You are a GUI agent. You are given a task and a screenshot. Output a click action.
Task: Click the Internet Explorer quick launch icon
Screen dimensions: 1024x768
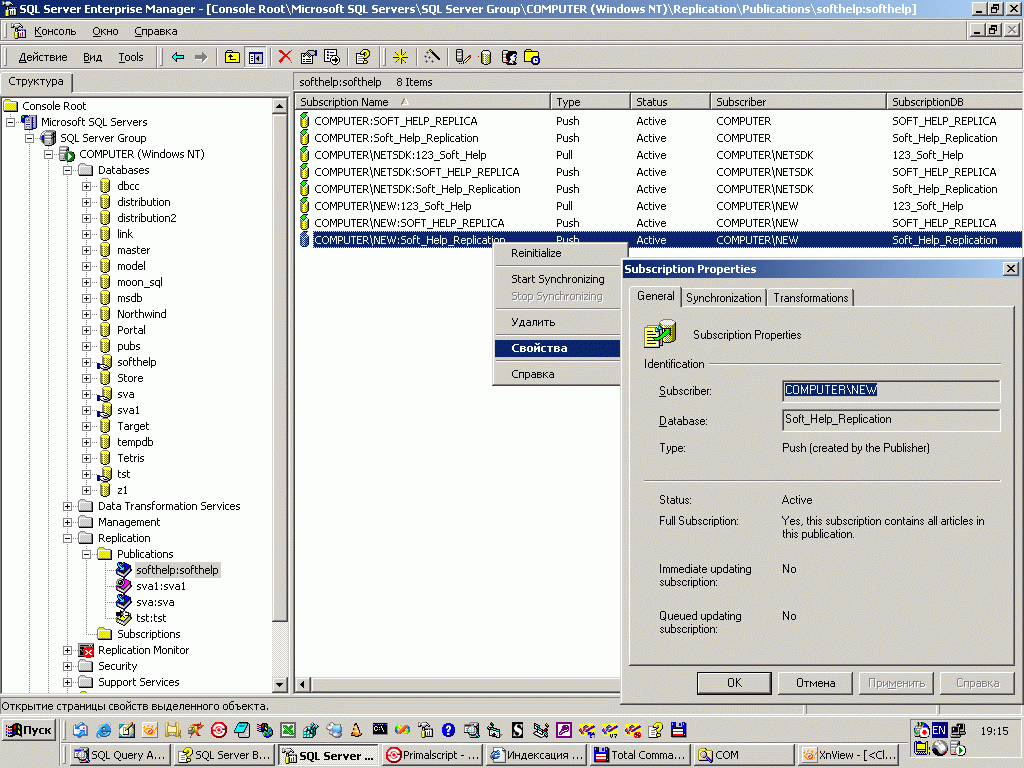103,730
